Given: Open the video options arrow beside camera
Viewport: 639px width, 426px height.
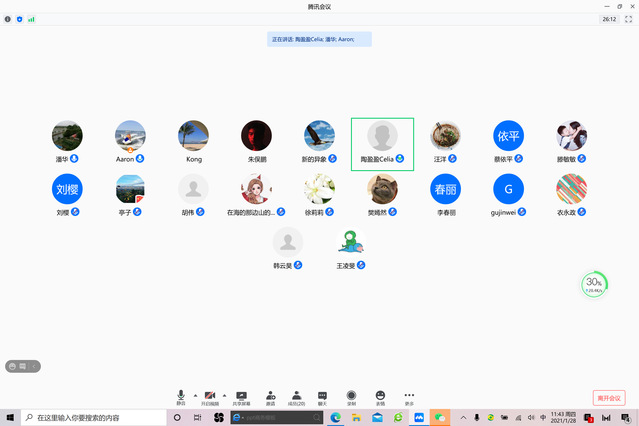Looking at the screenshot, I should [x=224, y=395].
